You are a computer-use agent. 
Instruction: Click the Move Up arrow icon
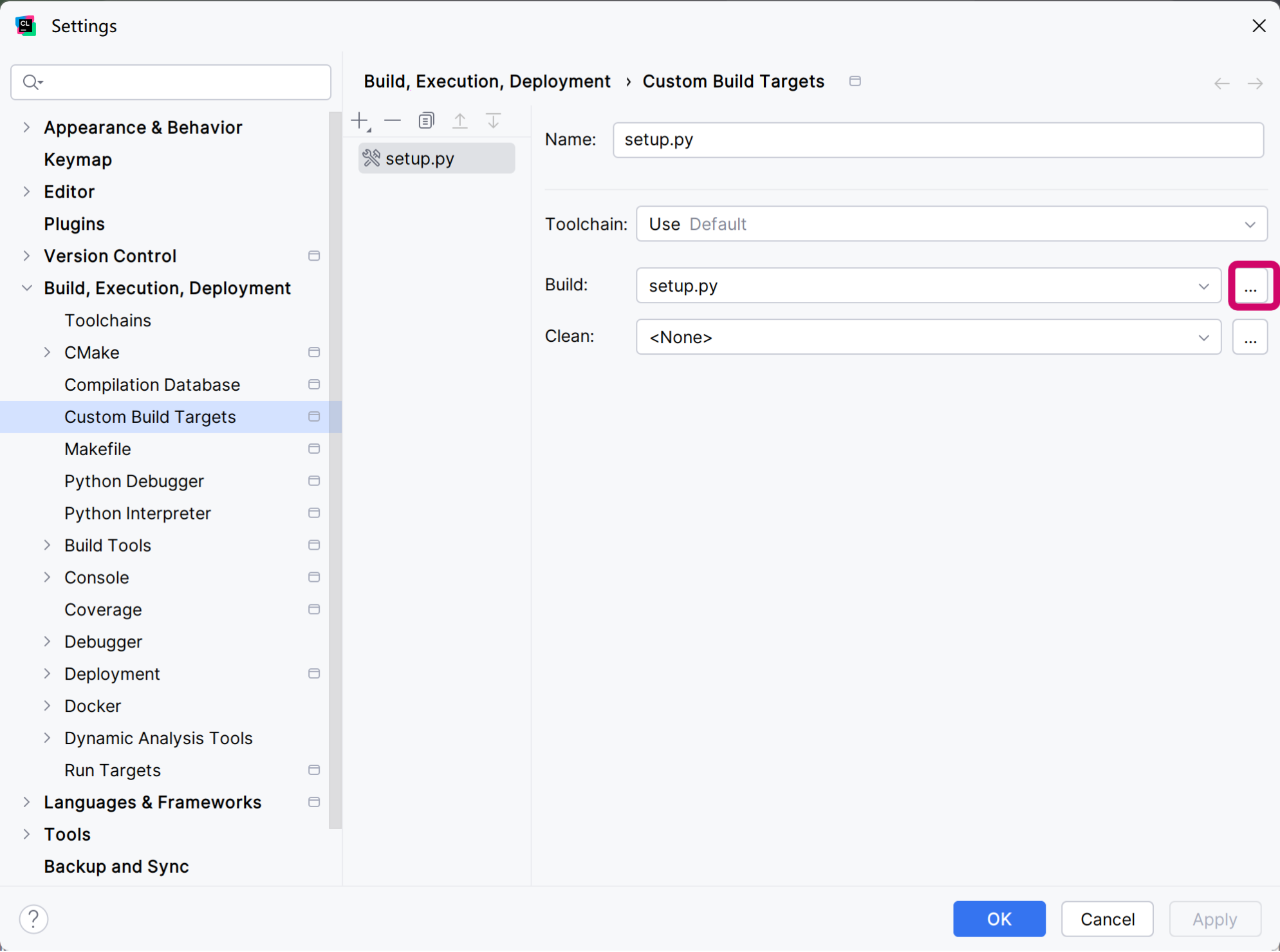[459, 120]
